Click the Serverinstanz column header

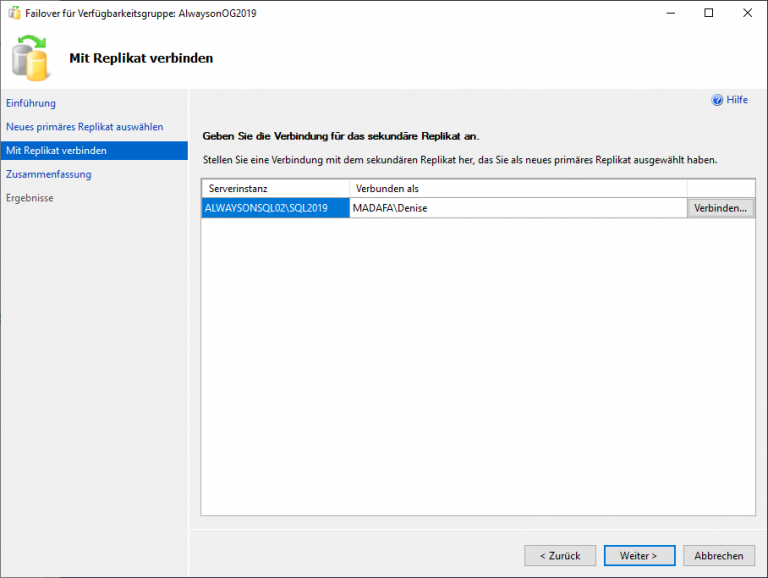click(x=275, y=189)
